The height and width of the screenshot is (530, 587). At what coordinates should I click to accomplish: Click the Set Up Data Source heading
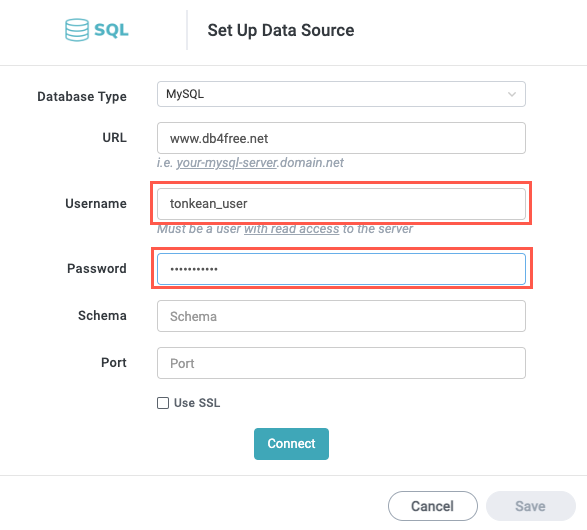coord(281,30)
